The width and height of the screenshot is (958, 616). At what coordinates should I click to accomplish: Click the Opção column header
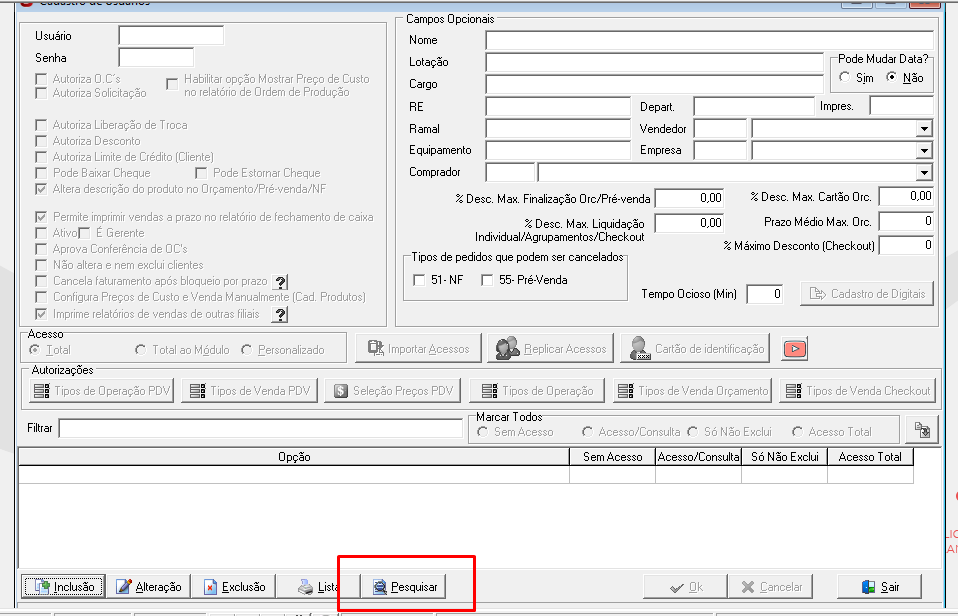click(294, 457)
